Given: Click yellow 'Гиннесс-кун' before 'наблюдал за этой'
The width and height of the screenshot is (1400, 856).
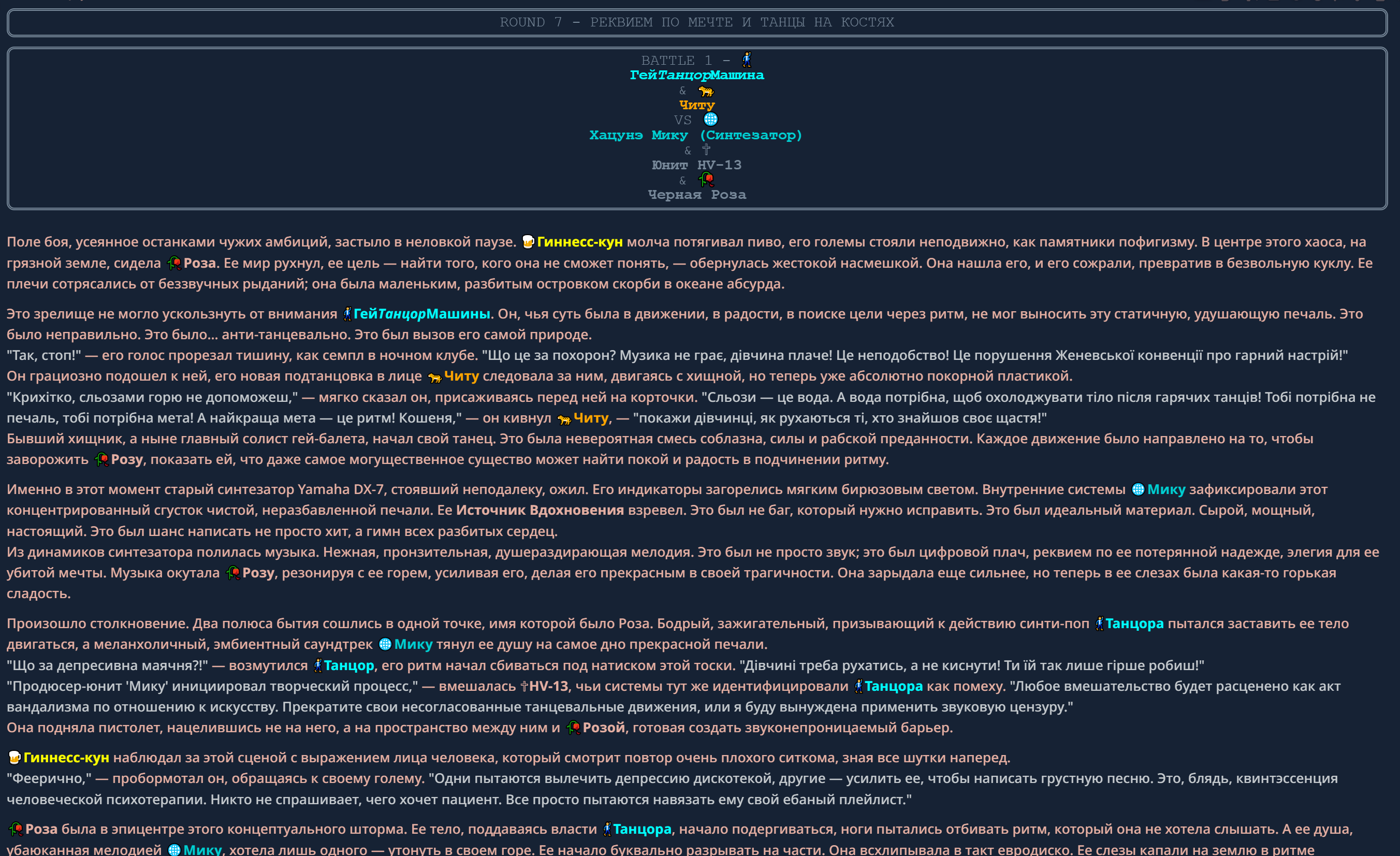Looking at the screenshot, I should (66, 758).
